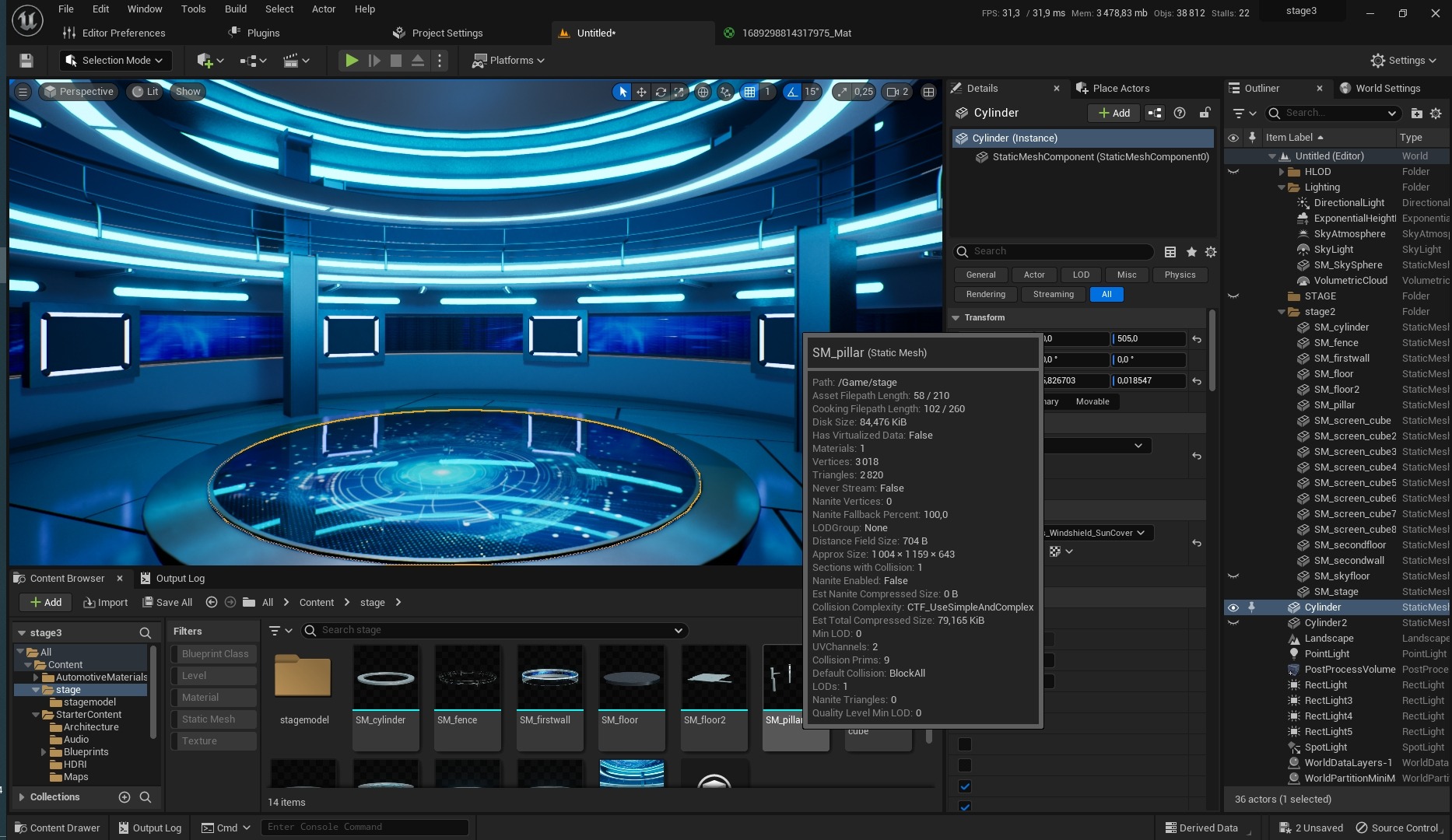Click the lock details panel icon
Screen dimensions: 1452x840
pyautogui.click(x=1205, y=113)
